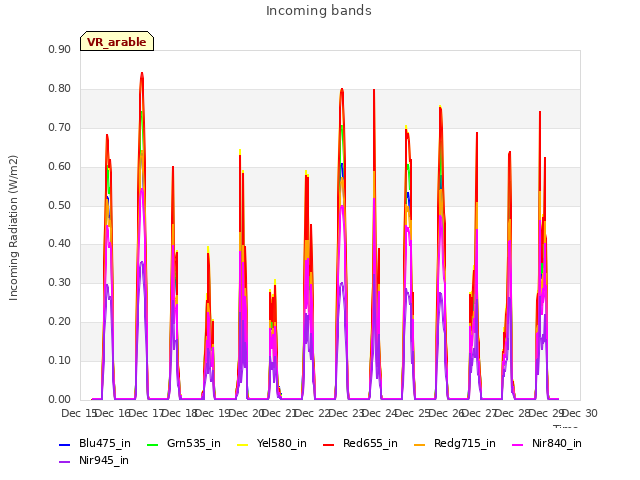Image resolution: width=640 pixels, height=480 pixels.
Task: Click the VR_arable annotation label
Action: (x=117, y=41)
